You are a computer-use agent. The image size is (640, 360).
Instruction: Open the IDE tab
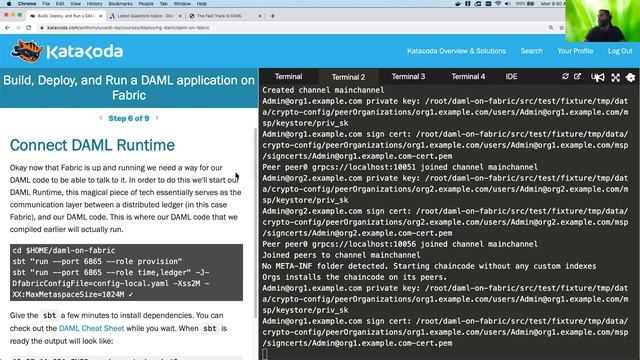511,77
